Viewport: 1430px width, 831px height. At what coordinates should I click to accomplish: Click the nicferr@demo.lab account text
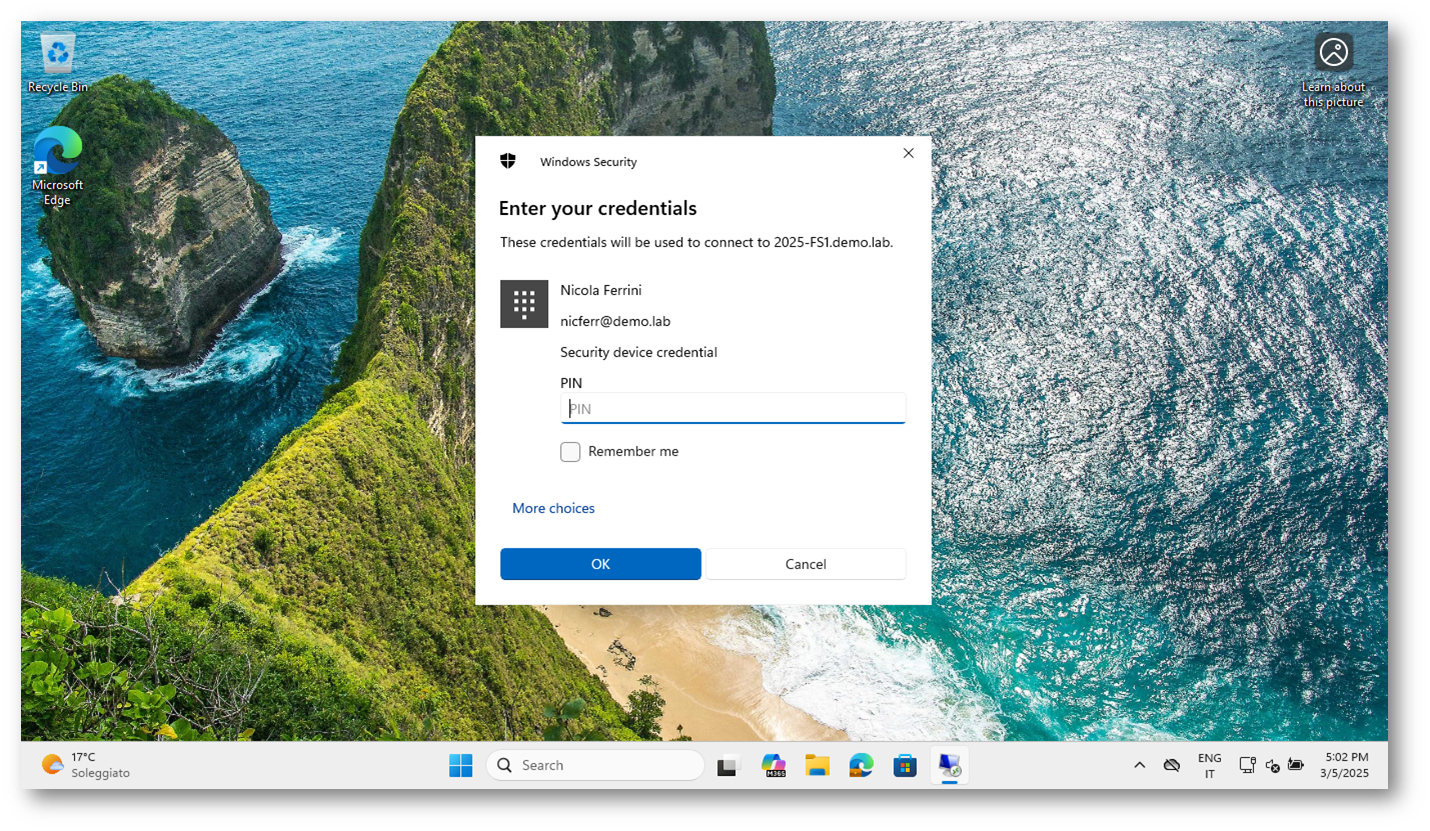[615, 321]
